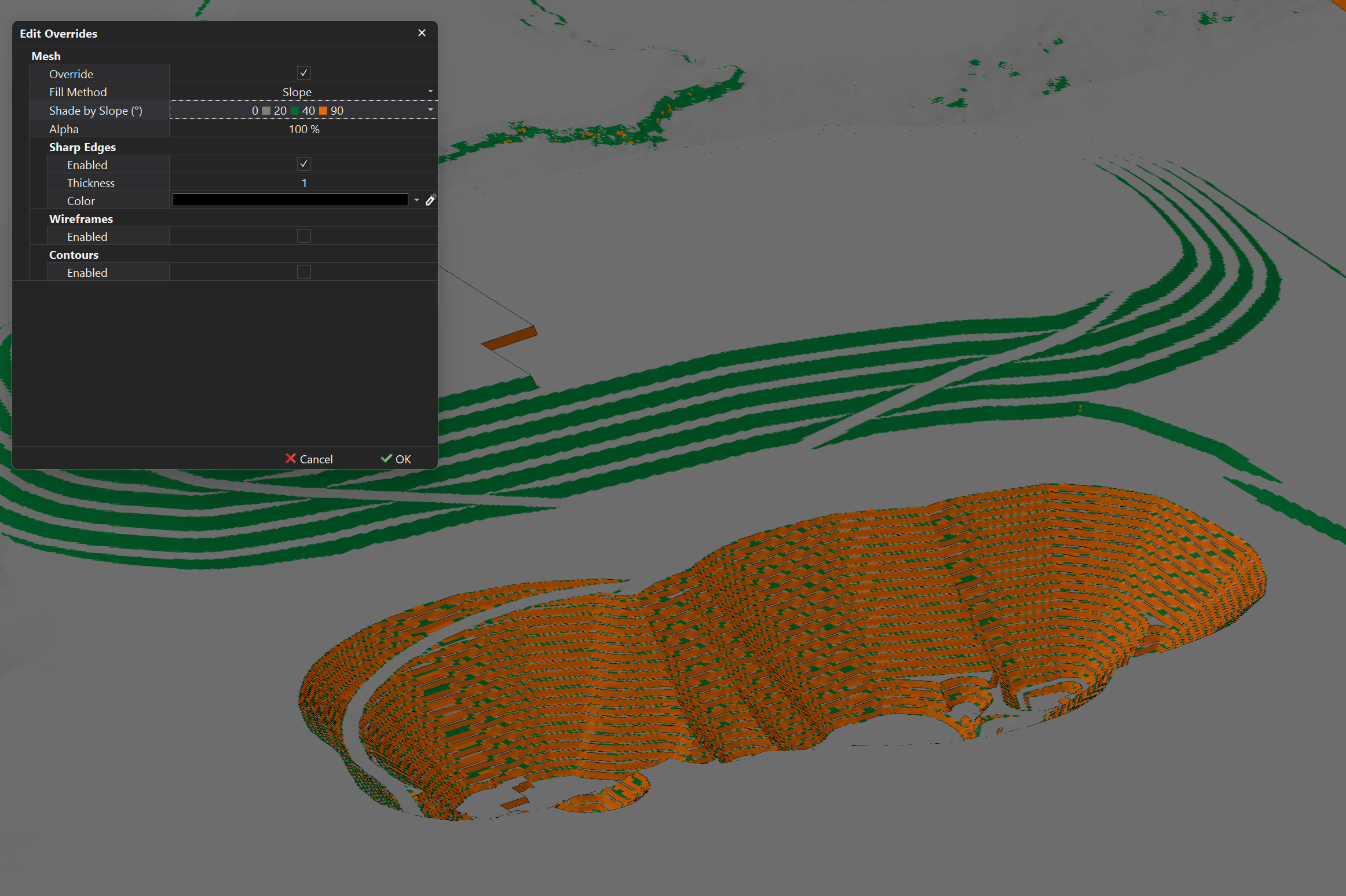
Task: Enable the Contours checkbox
Action: point(303,271)
